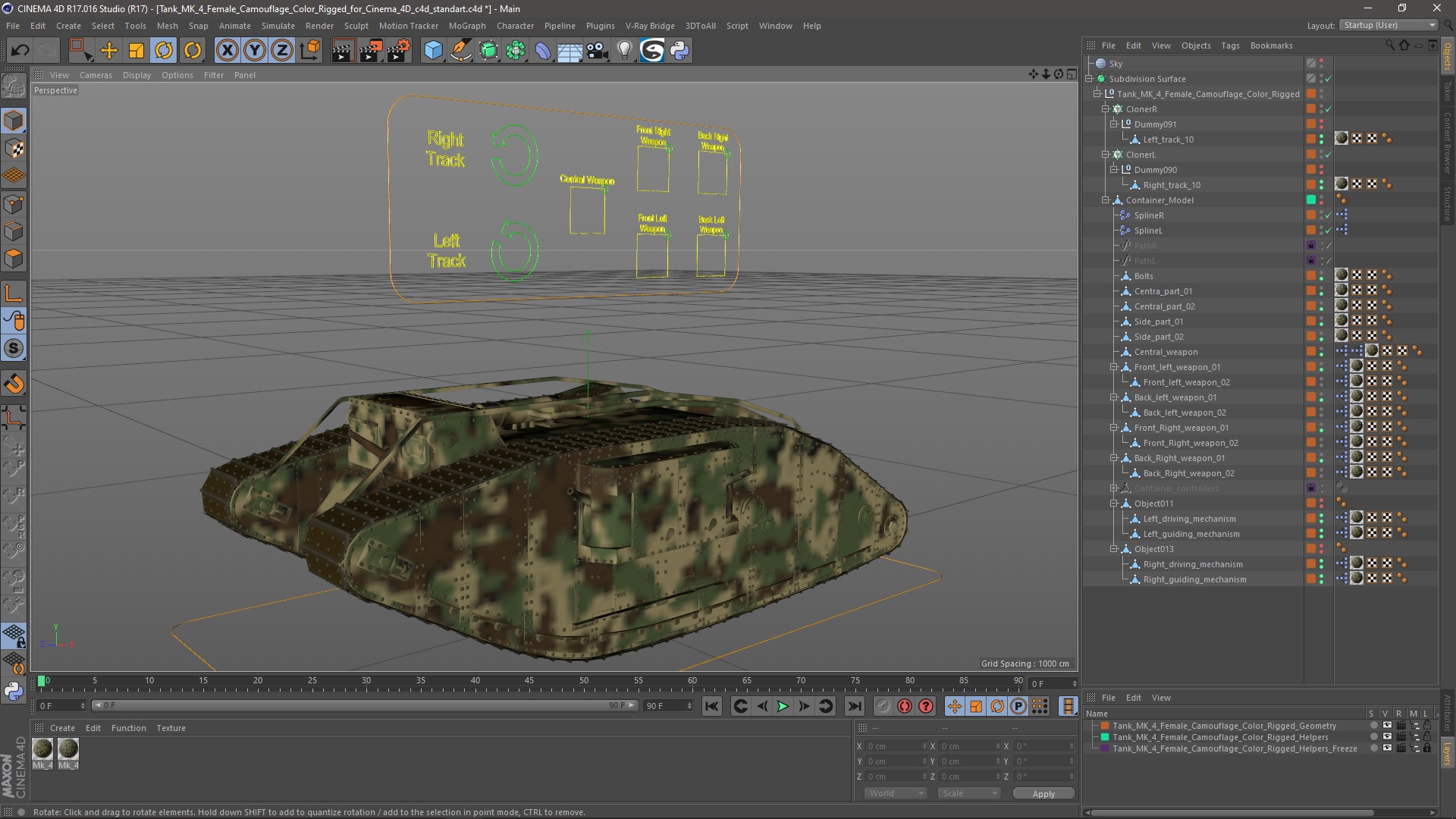Select the Scale tool icon
This screenshot has width=1456, height=819.
coord(136,51)
